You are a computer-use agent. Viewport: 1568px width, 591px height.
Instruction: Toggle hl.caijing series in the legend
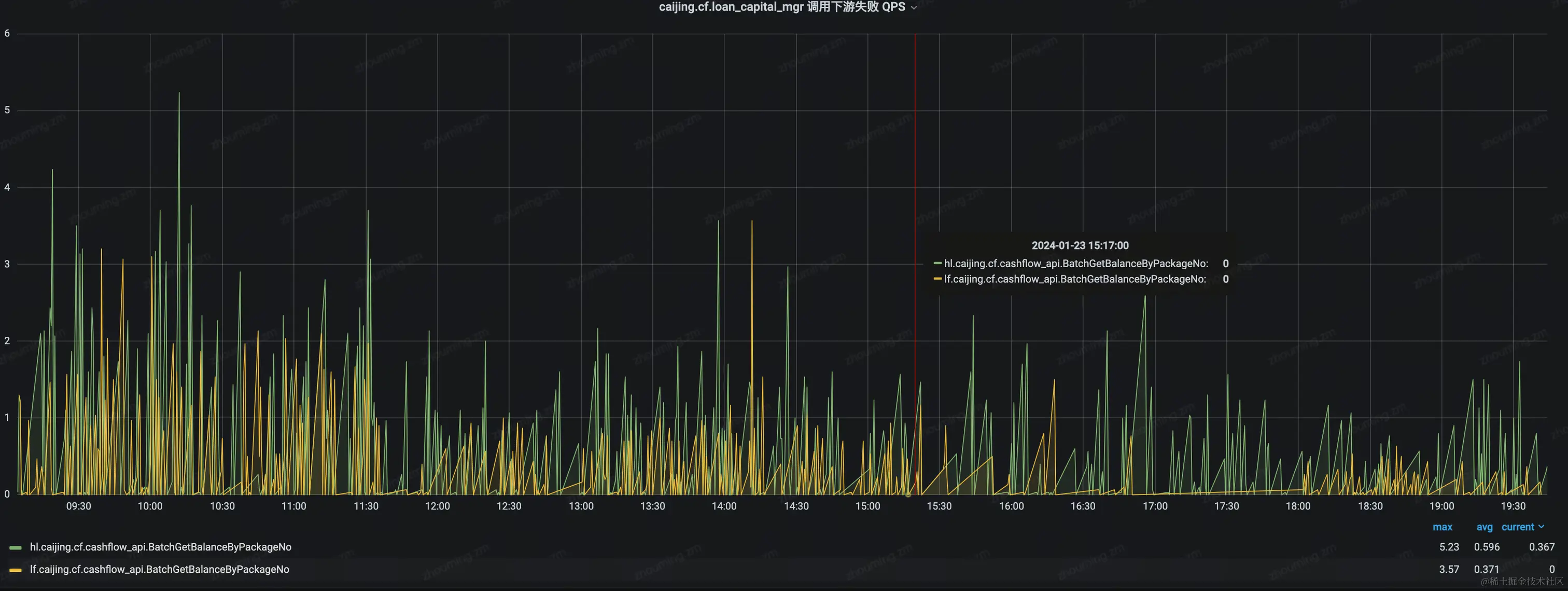coord(160,547)
